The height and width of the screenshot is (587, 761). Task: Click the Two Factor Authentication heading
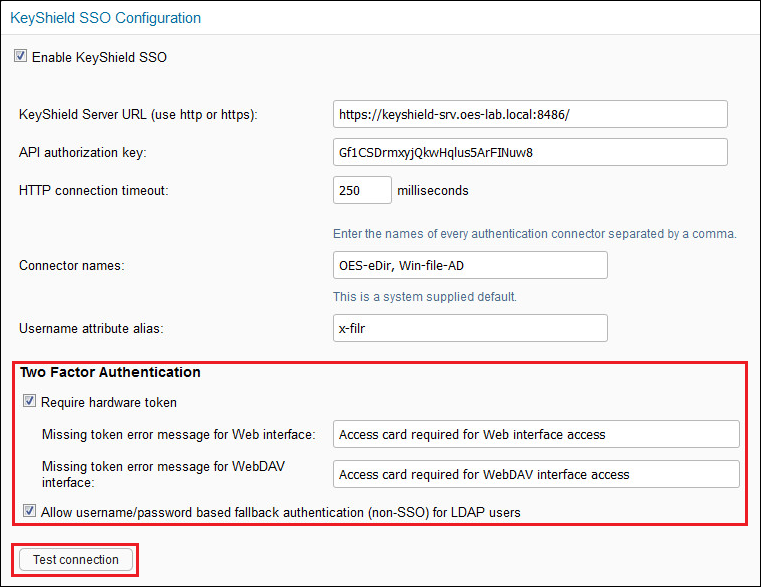tap(110, 373)
